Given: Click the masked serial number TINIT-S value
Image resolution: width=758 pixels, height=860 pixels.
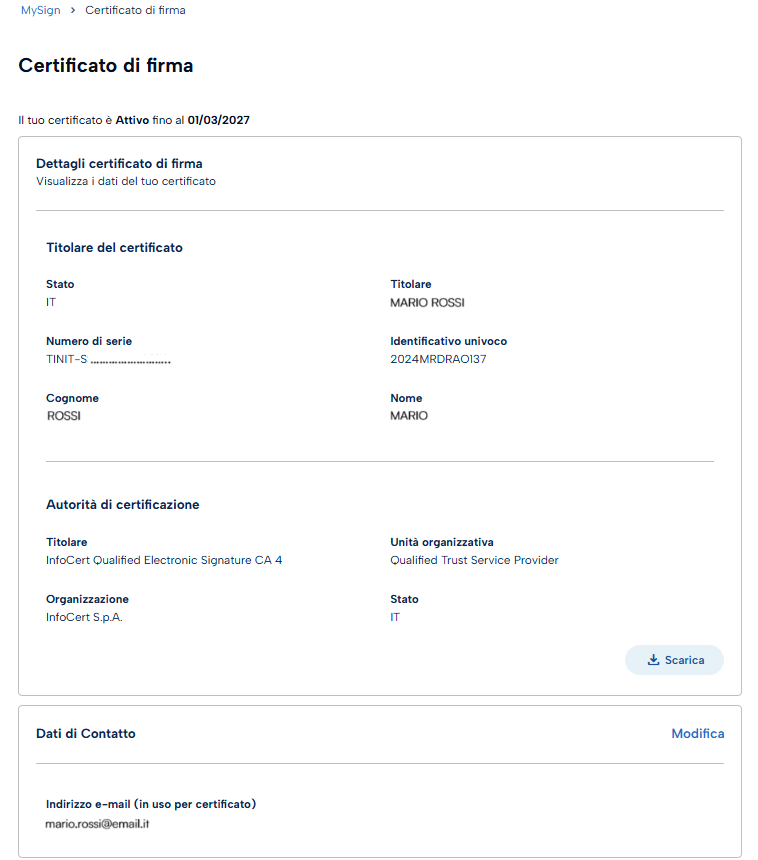Looking at the screenshot, I should click(x=108, y=359).
